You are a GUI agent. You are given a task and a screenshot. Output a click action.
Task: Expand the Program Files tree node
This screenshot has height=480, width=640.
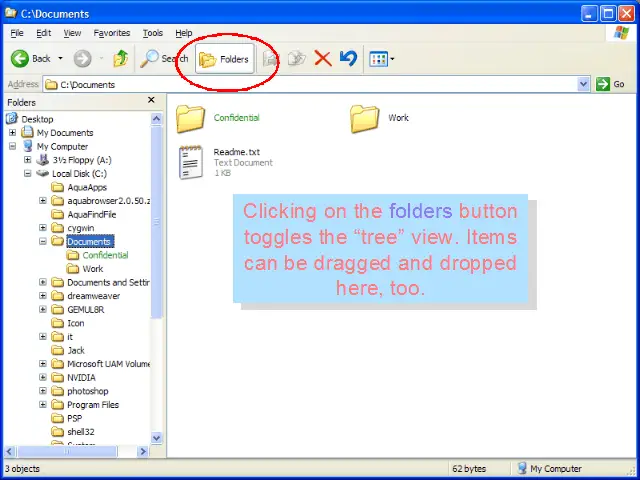tap(42, 405)
